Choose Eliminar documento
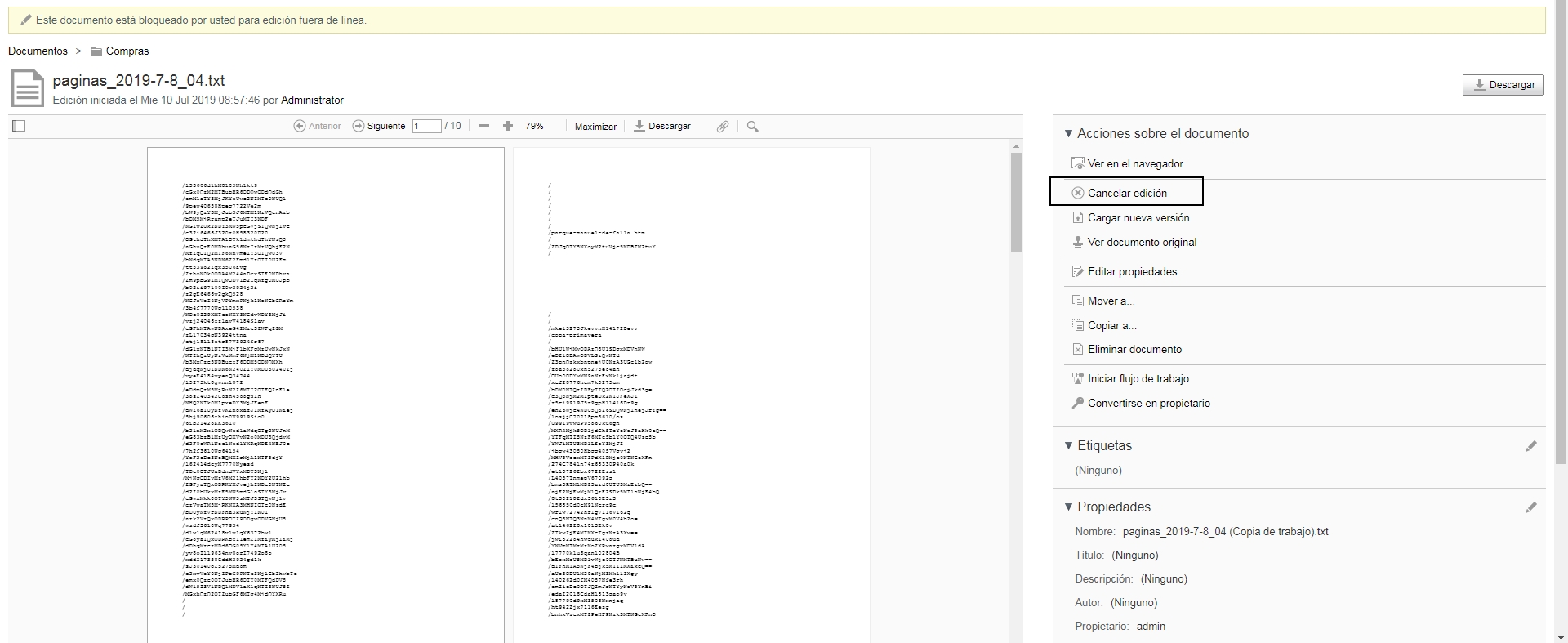Screen dimensions: 1568x643 pos(1134,349)
